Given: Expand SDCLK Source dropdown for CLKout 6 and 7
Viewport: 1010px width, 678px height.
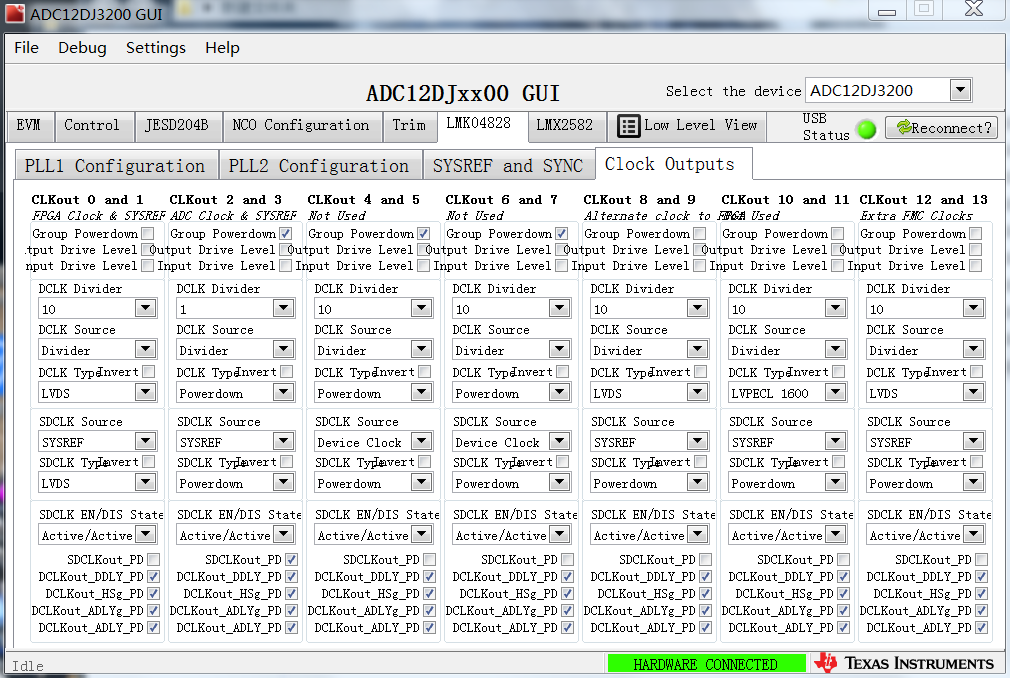Looking at the screenshot, I should 559,441.
